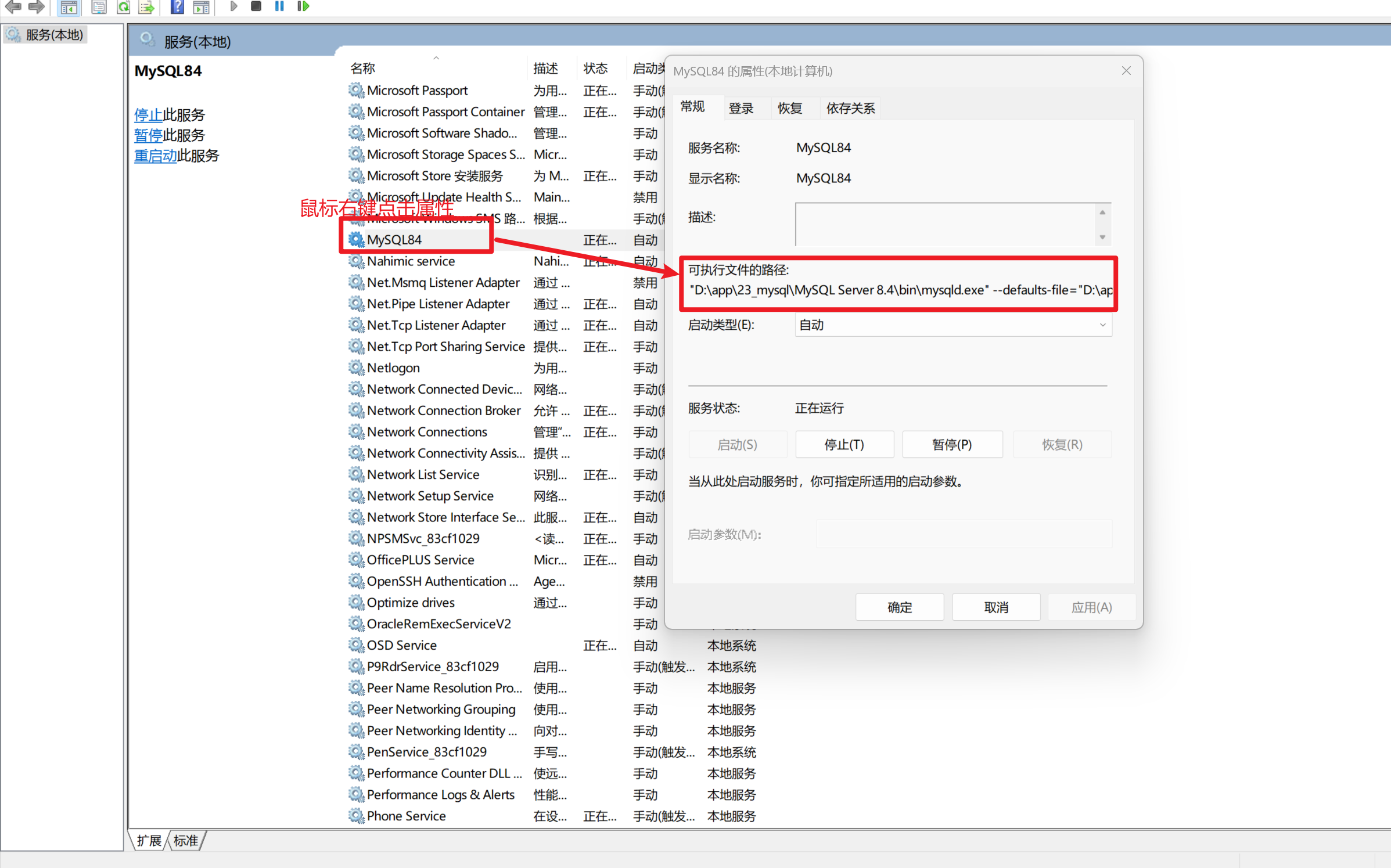Click the Show/Hide Console Tree icon
This screenshot has height=868, width=1391.
[x=69, y=7]
